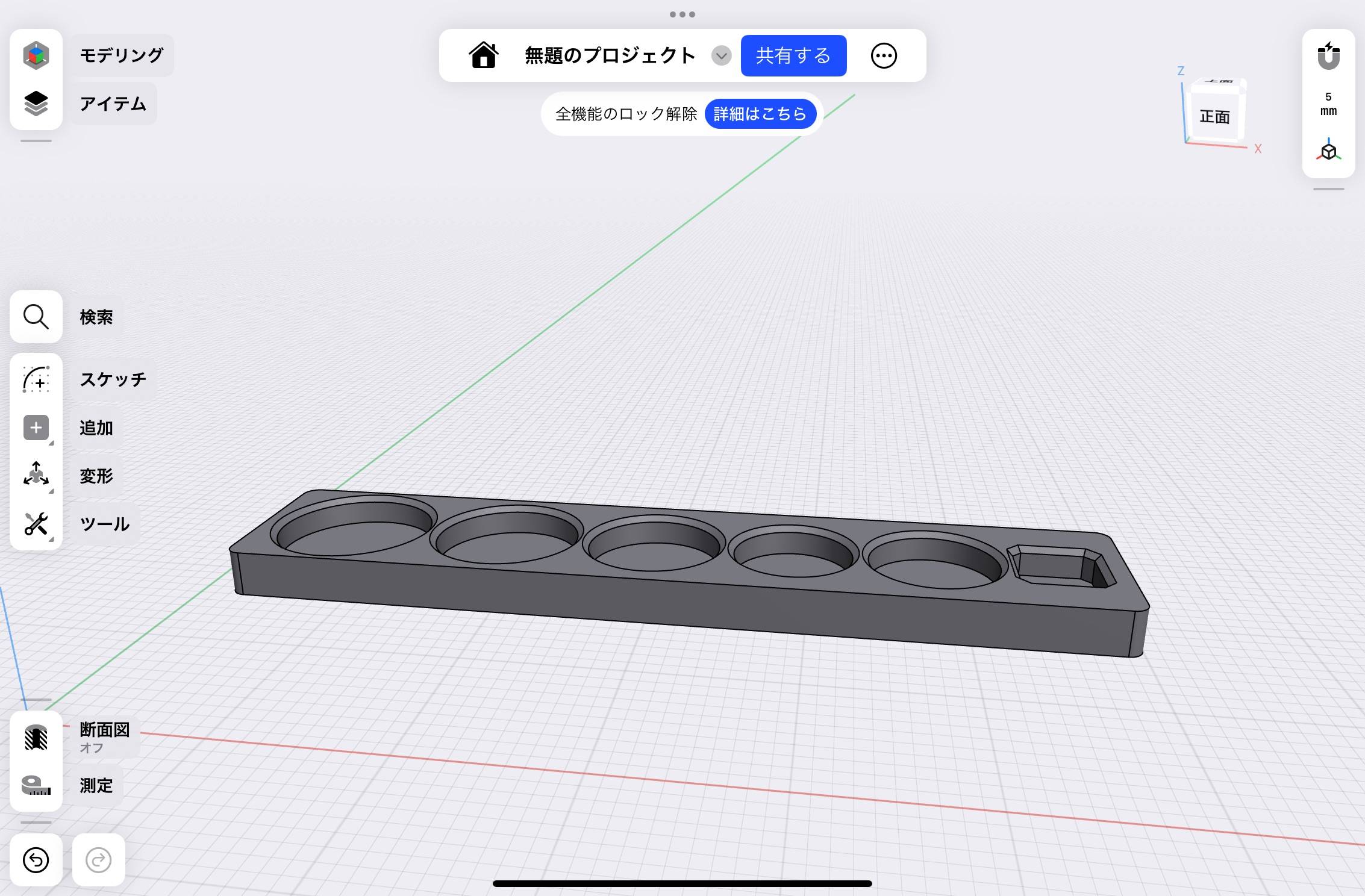Open the Items layers stack icon
The height and width of the screenshot is (896, 1365).
coord(36,104)
